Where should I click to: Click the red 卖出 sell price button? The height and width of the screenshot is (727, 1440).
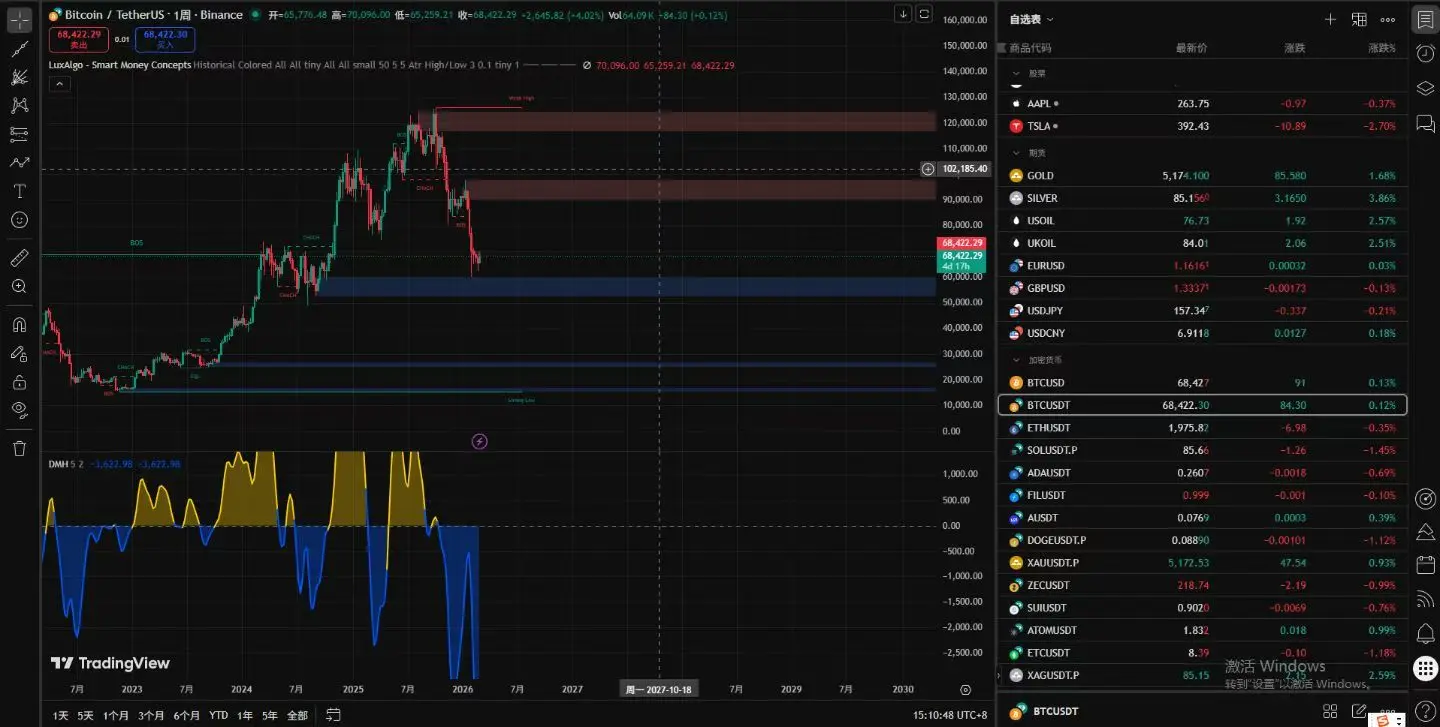click(79, 39)
